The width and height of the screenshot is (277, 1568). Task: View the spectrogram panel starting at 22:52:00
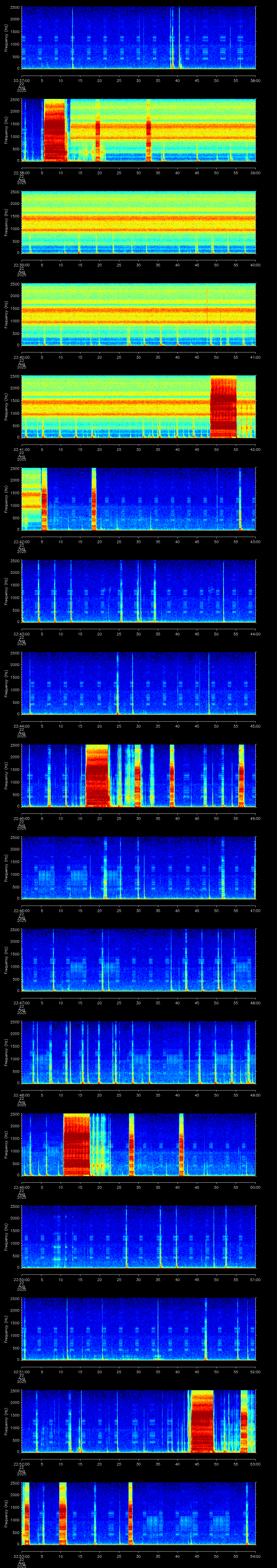(x=139, y=1421)
